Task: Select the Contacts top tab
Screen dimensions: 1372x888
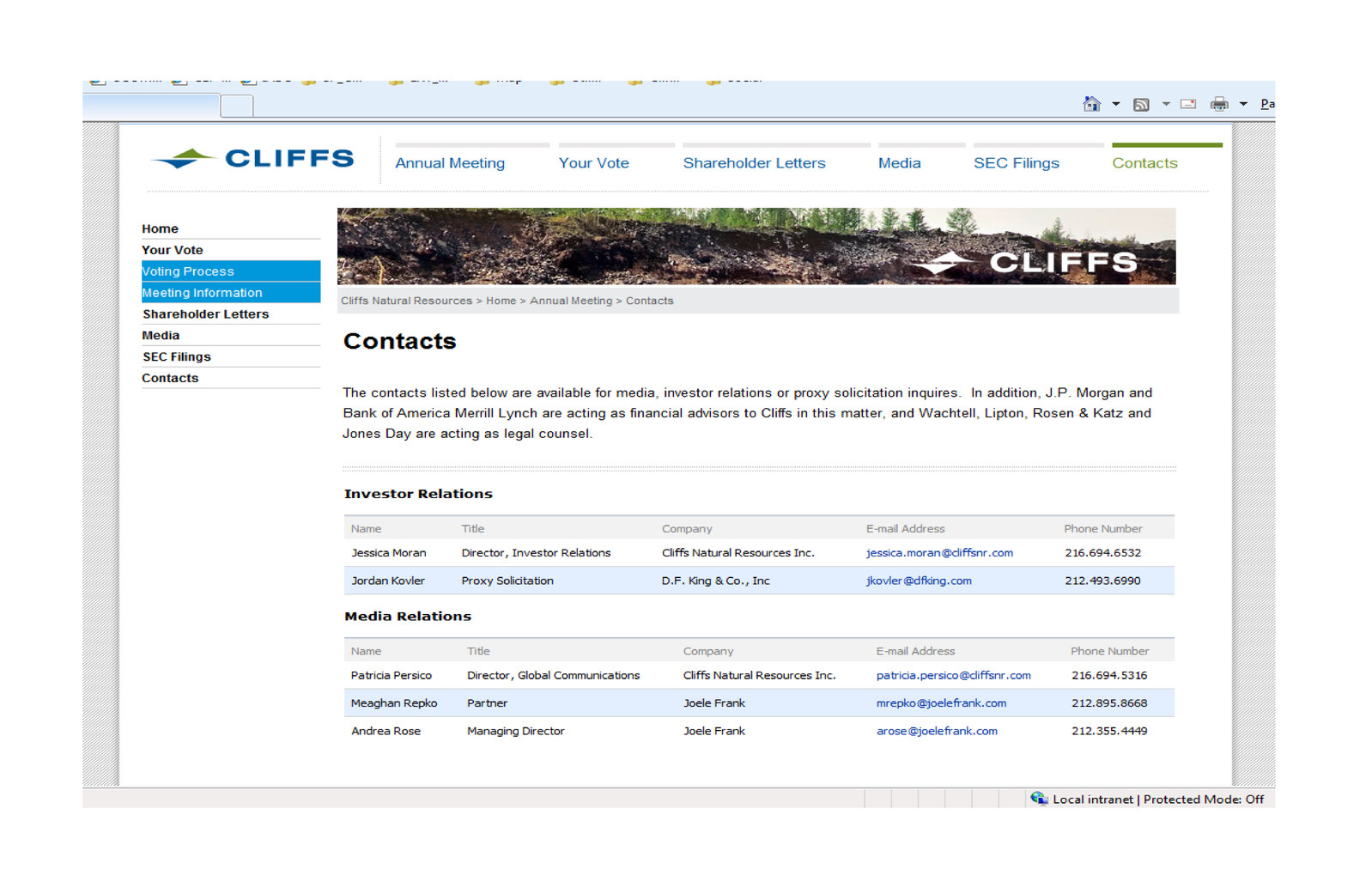Action: pyautogui.click(x=1144, y=163)
